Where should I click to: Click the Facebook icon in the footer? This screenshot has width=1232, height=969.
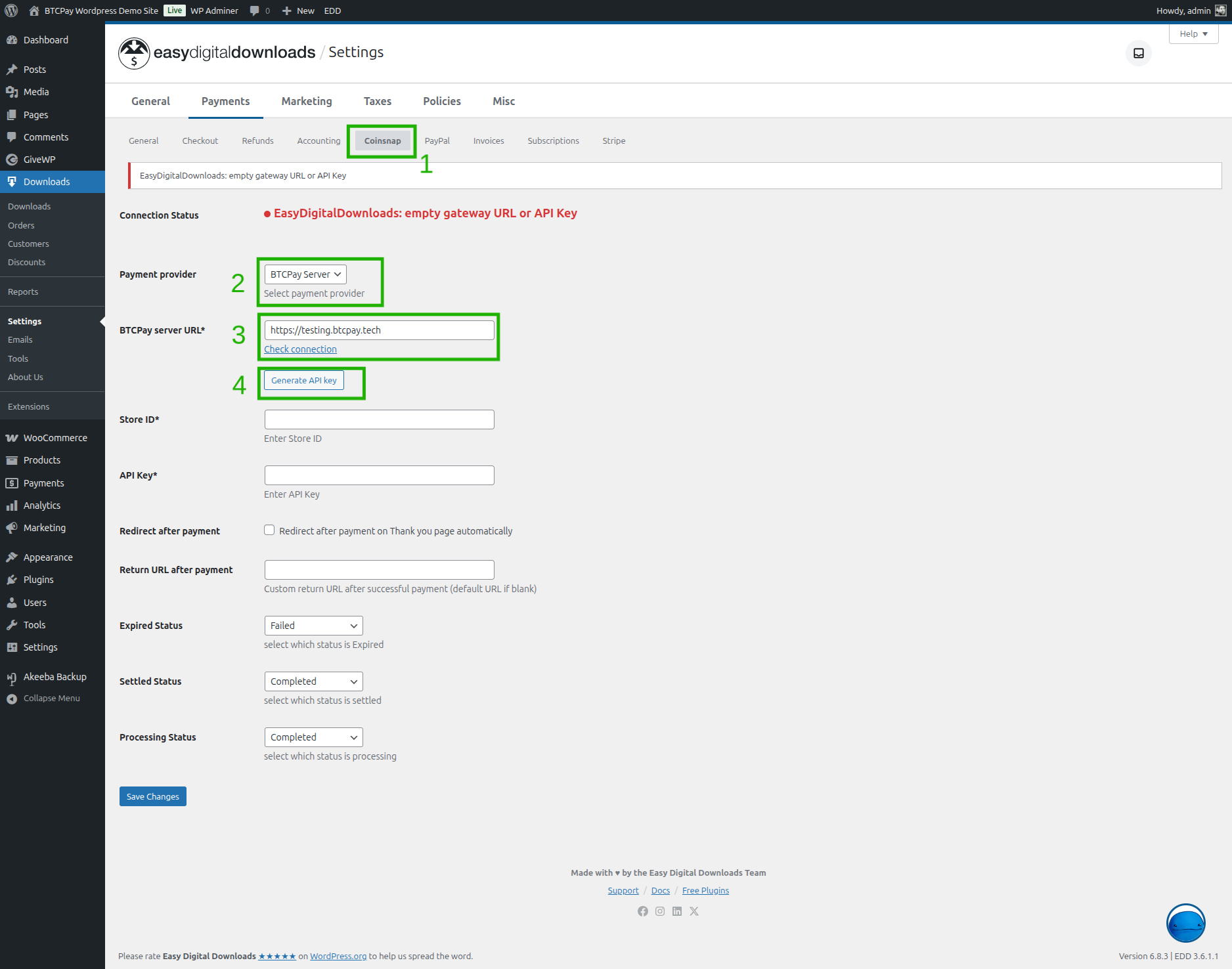point(643,911)
